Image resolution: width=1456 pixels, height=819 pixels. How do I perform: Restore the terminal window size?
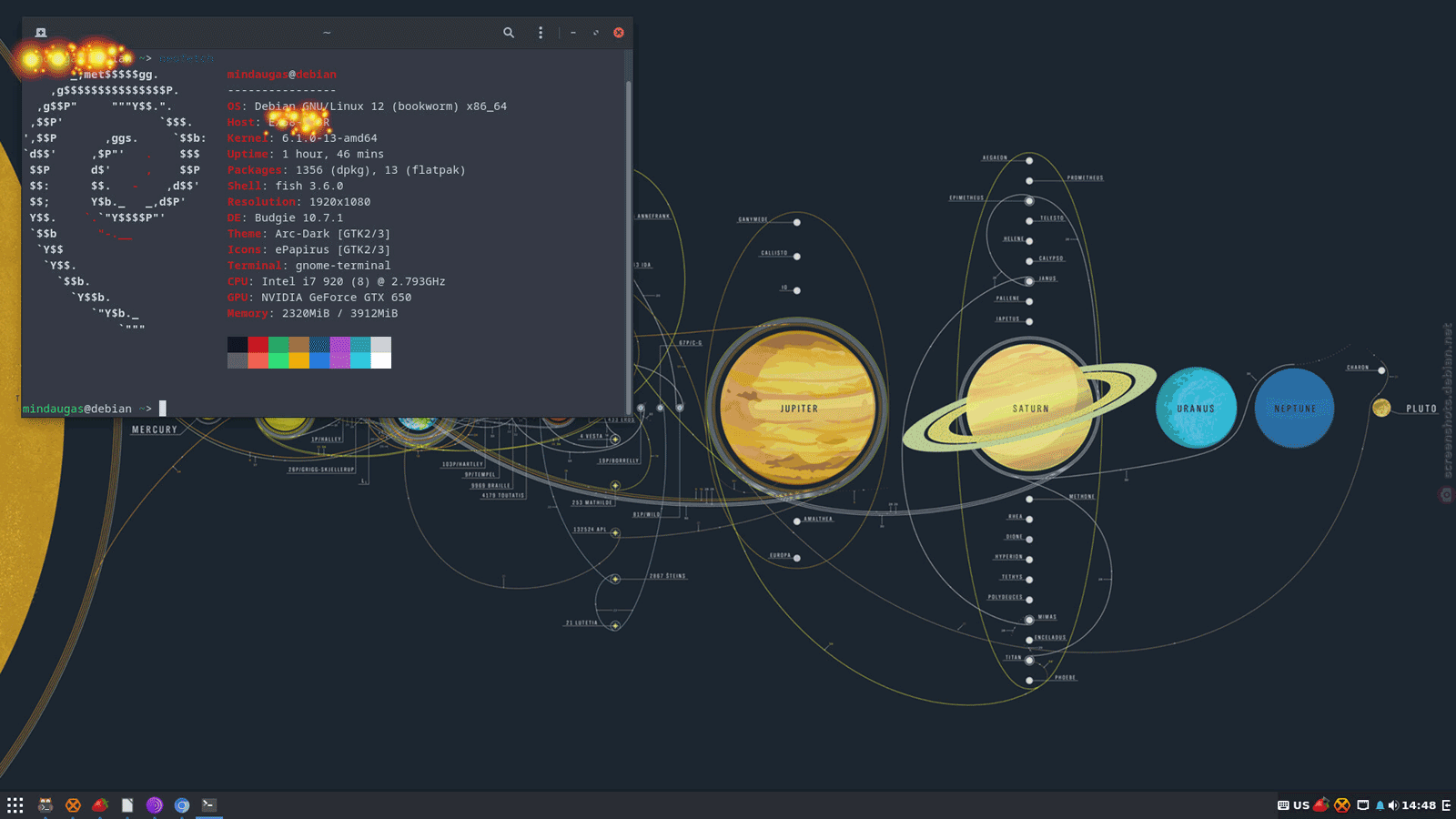point(596,33)
